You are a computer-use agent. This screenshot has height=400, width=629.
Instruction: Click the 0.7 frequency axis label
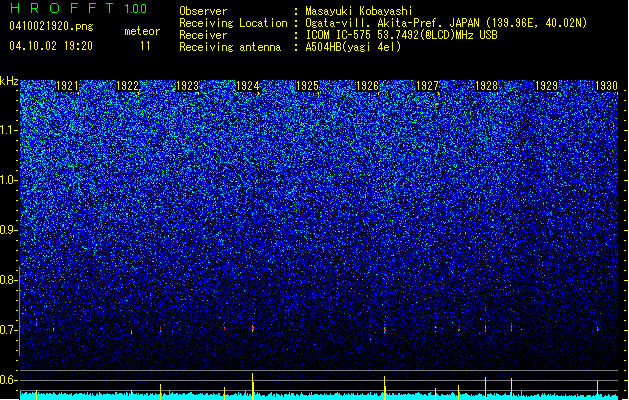click(9, 330)
